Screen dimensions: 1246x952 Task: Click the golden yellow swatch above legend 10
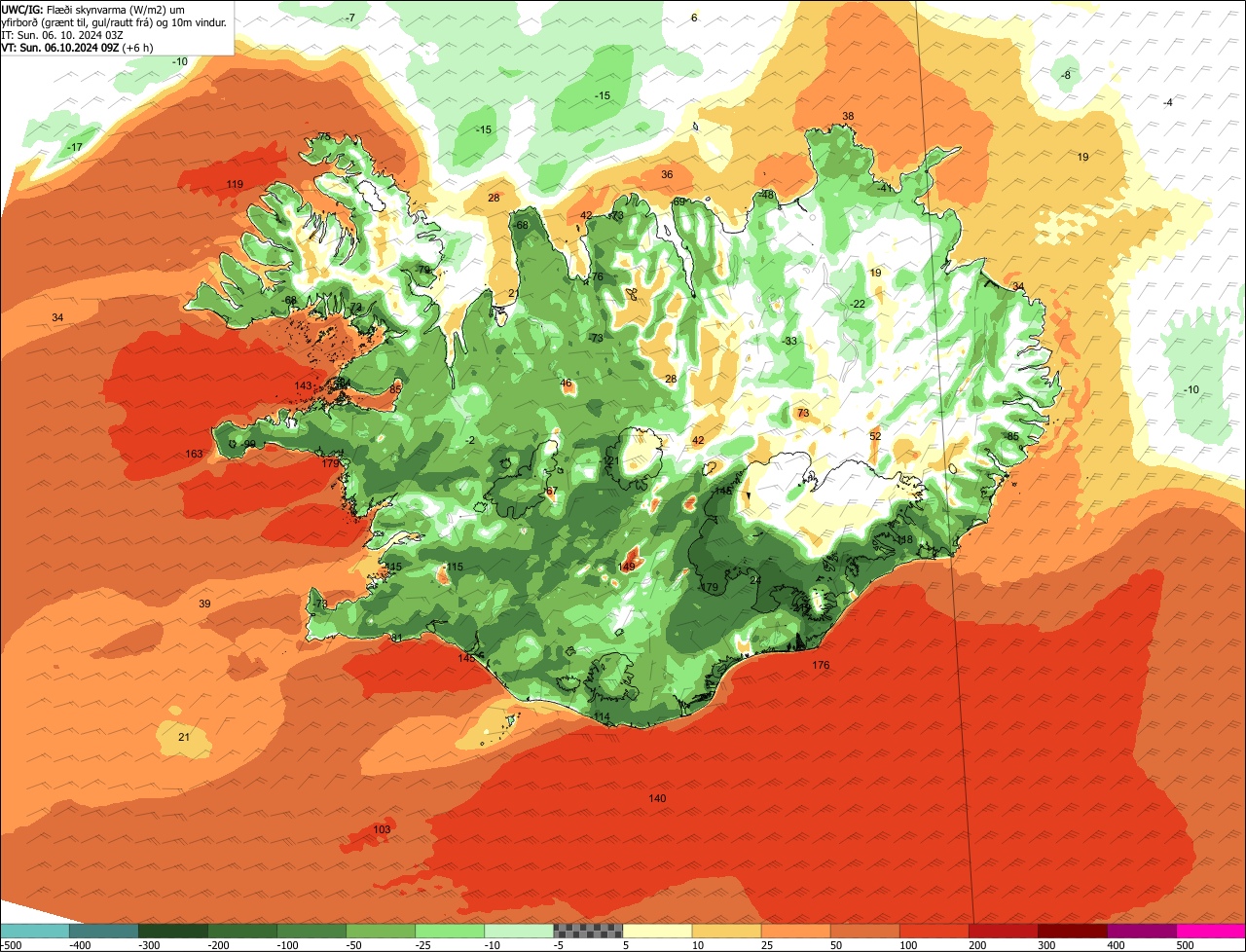coord(726,931)
